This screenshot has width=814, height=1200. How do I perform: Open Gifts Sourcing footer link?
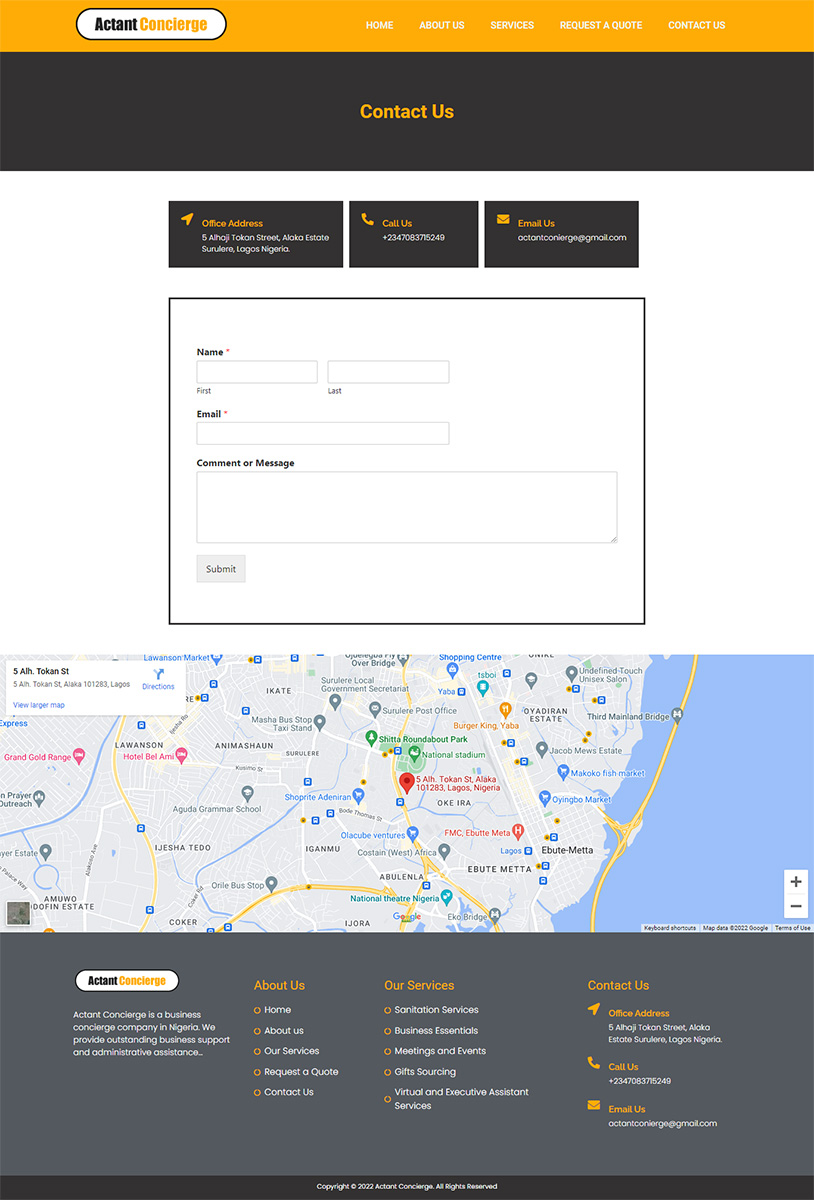point(425,1072)
